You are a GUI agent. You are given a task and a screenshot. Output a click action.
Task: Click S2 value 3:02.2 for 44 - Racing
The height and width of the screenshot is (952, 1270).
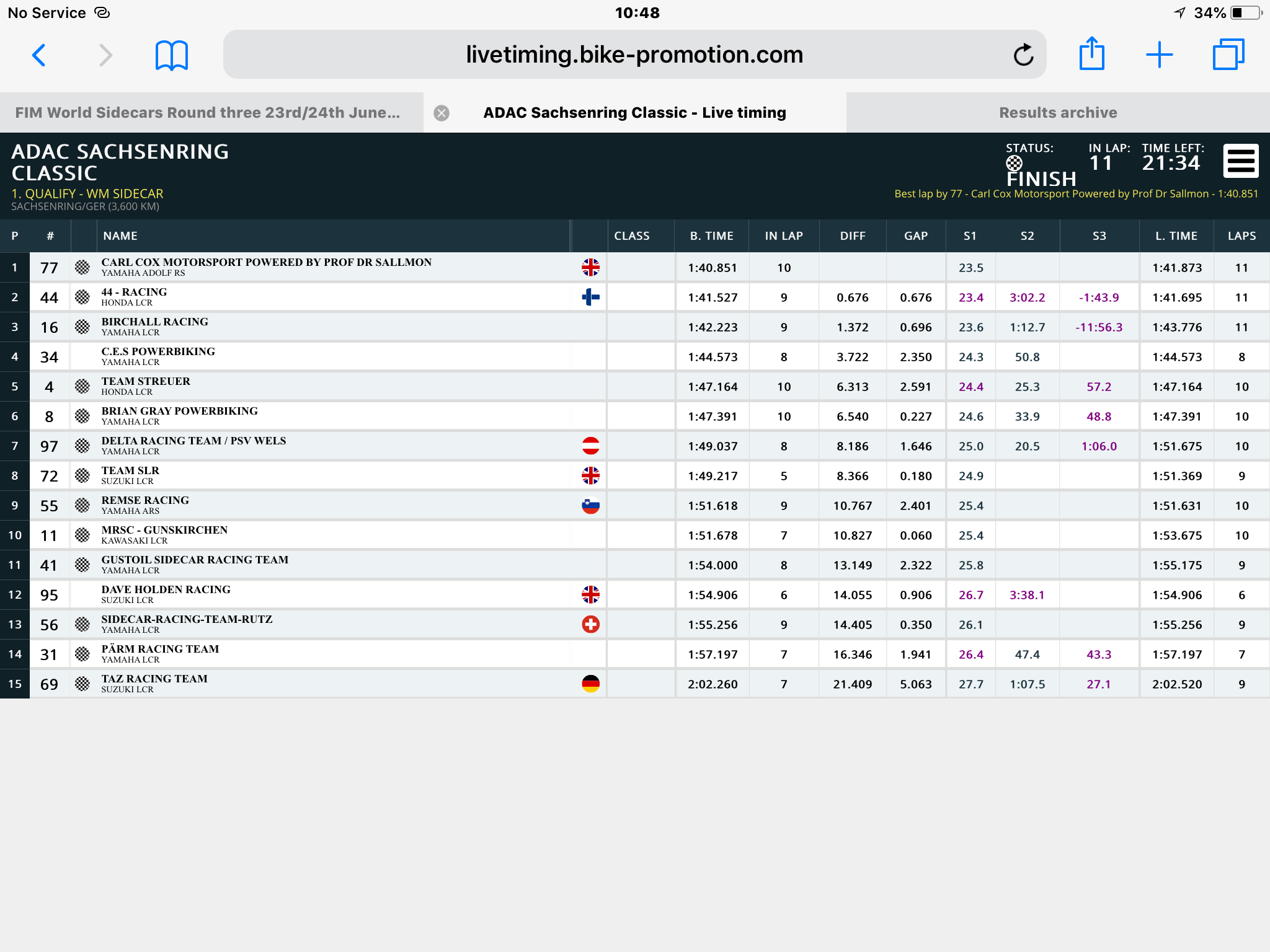pos(1027,297)
